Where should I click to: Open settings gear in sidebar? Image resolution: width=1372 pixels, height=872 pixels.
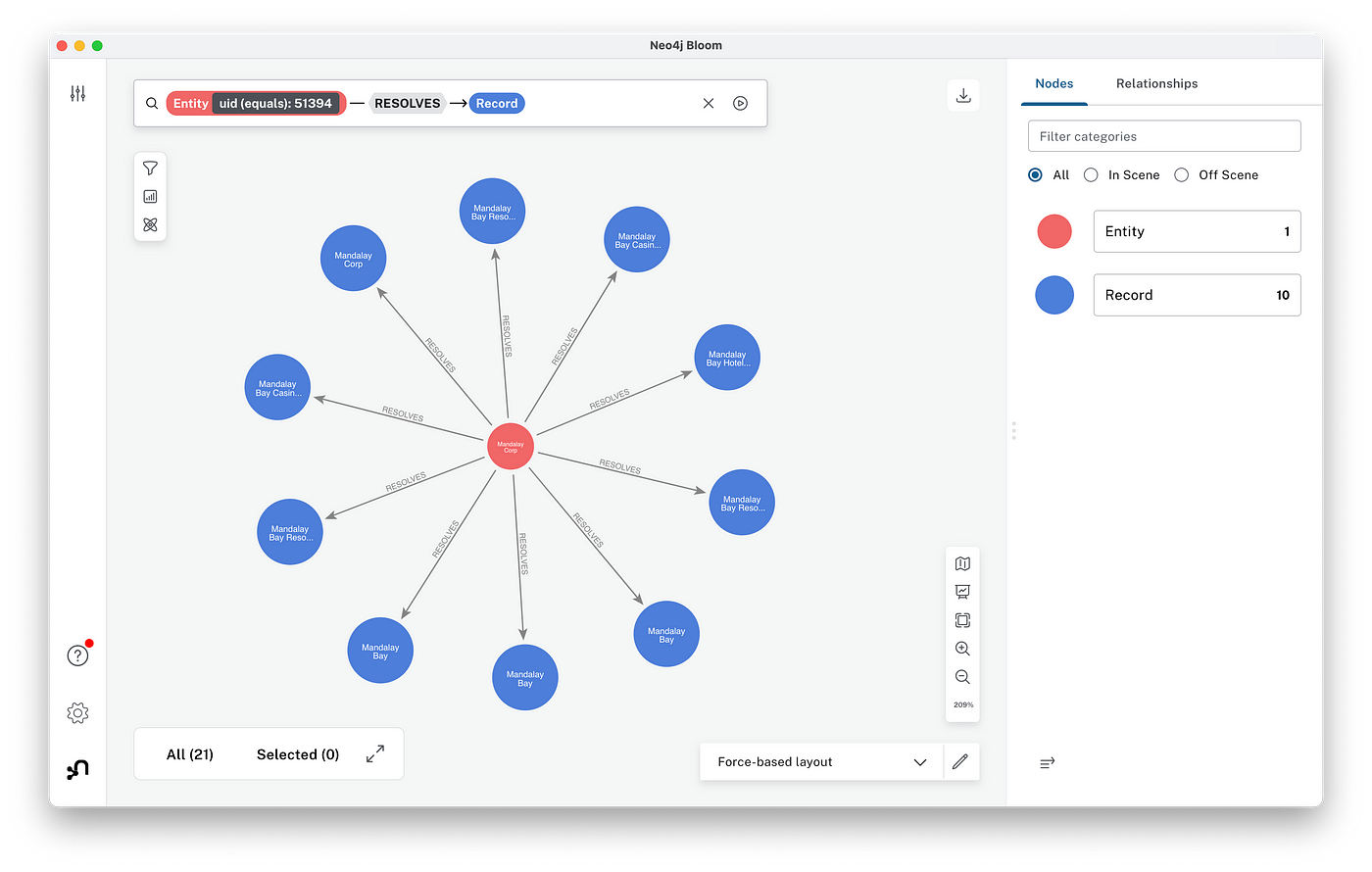(77, 713)
